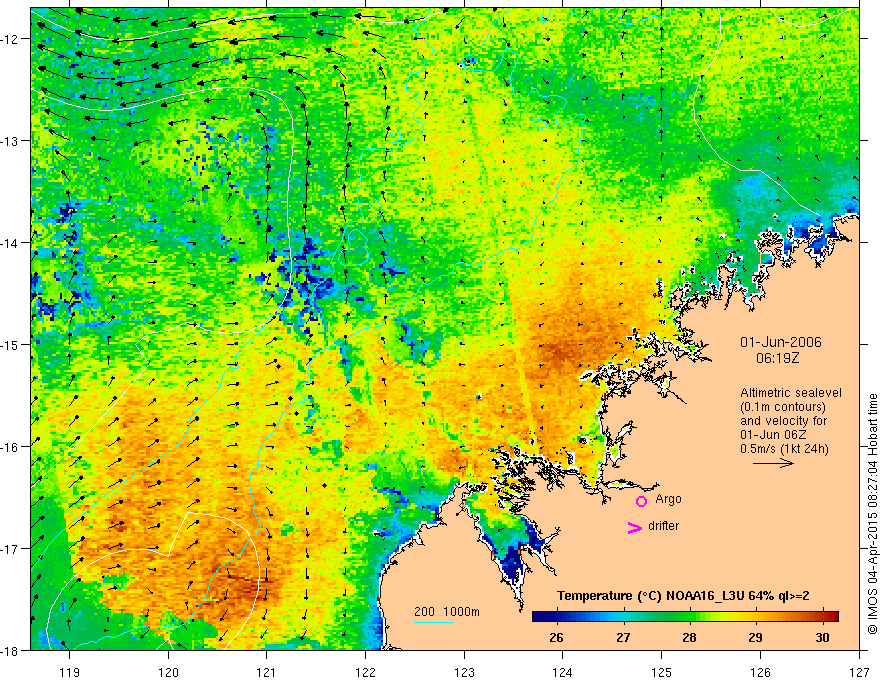Image resolution: width=880 pixels, height=680 pixels.
Task: Click the color bar label 29
Action: pyautogui.click(x=755, y=637)
